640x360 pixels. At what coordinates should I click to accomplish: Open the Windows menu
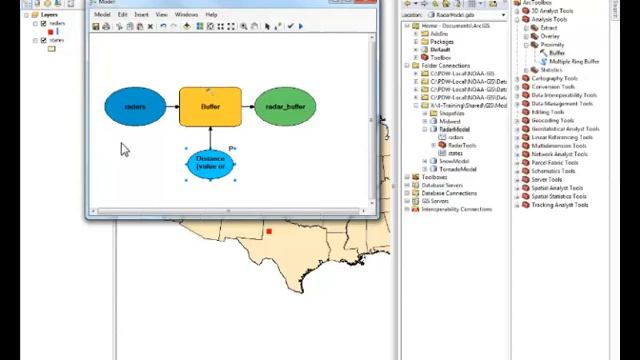(x=187, y=15)
